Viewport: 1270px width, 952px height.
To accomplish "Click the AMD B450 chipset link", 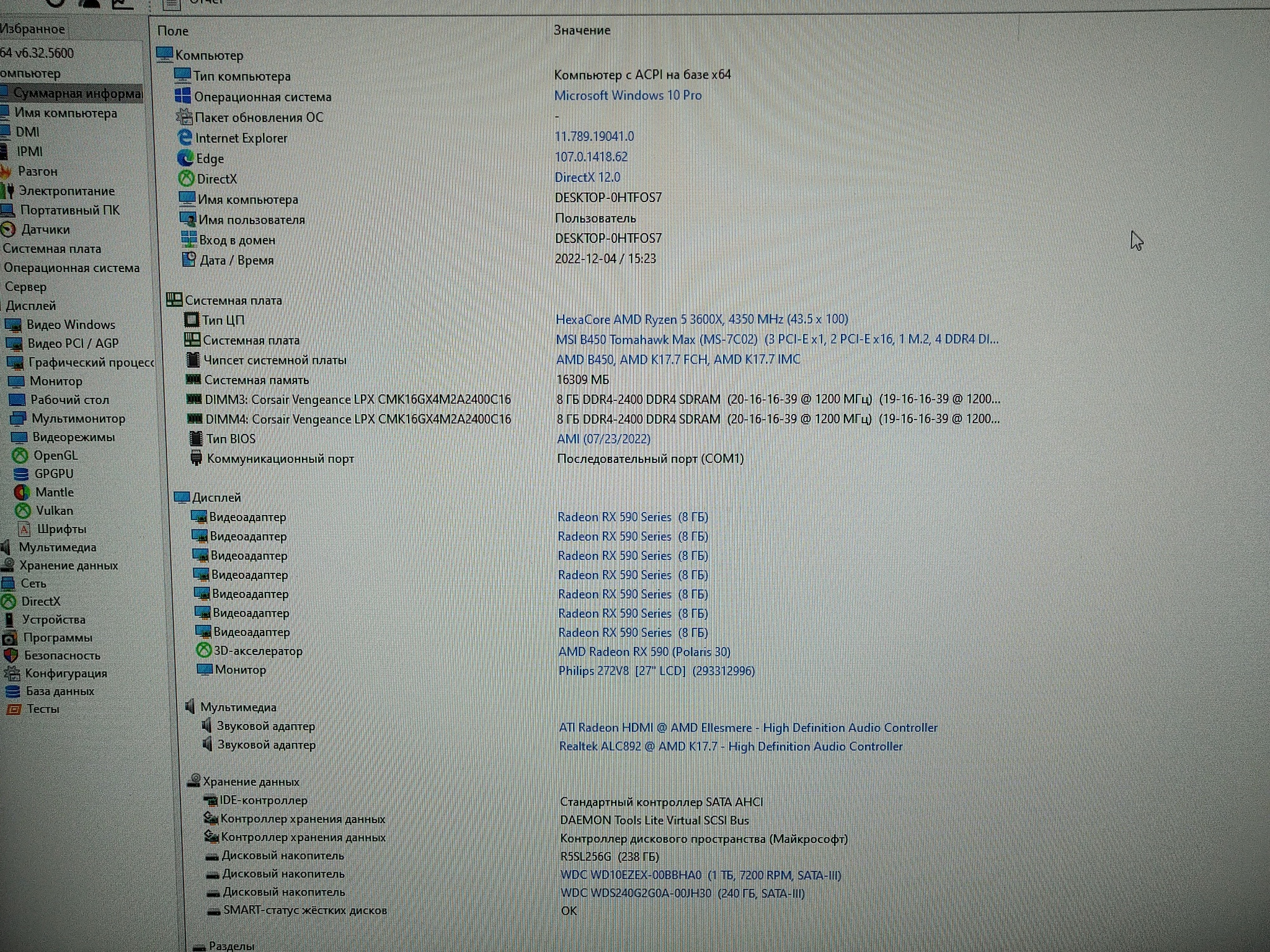I will [x=678, y=359].
